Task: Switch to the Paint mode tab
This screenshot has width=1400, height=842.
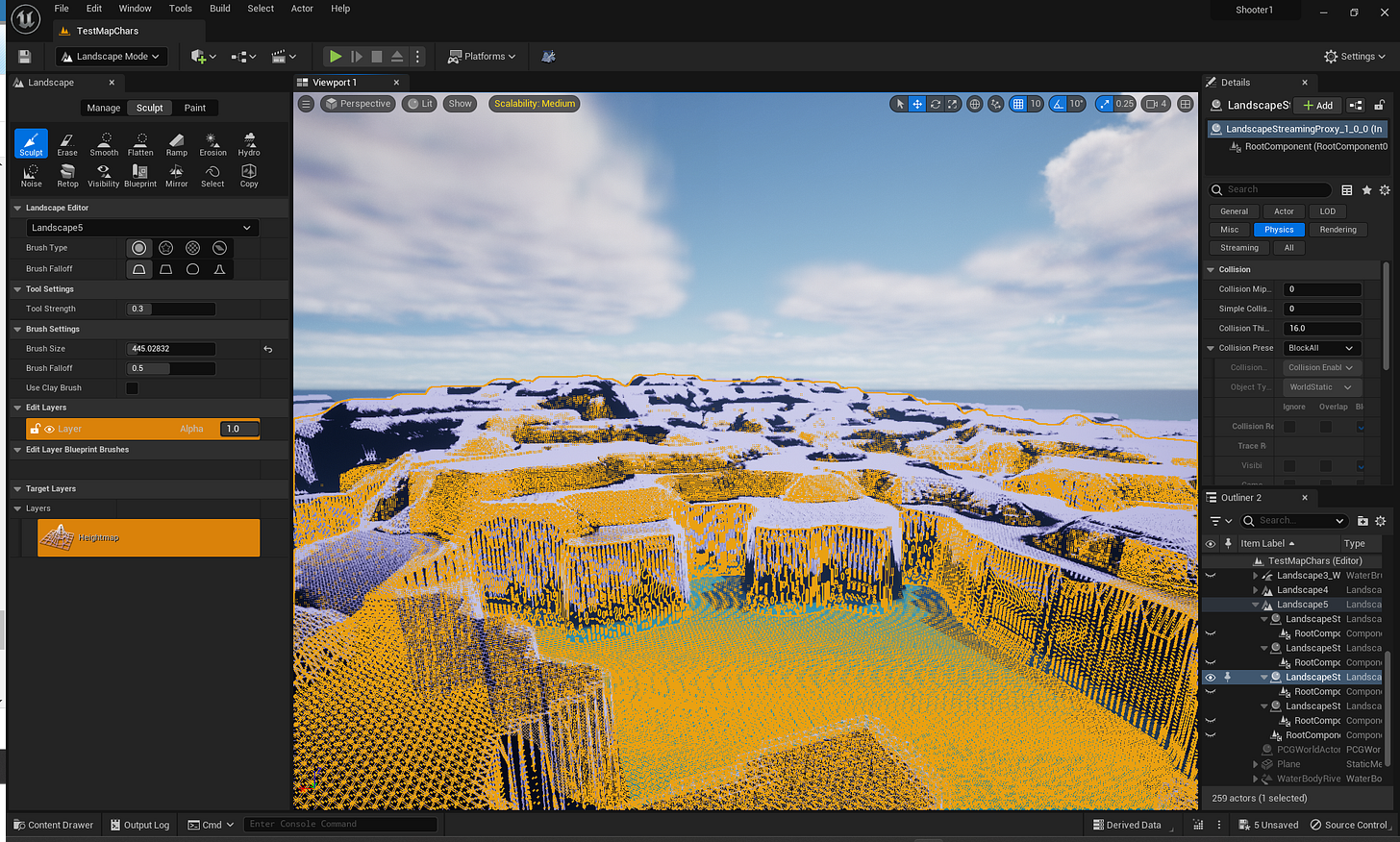Action: (195, 108)
